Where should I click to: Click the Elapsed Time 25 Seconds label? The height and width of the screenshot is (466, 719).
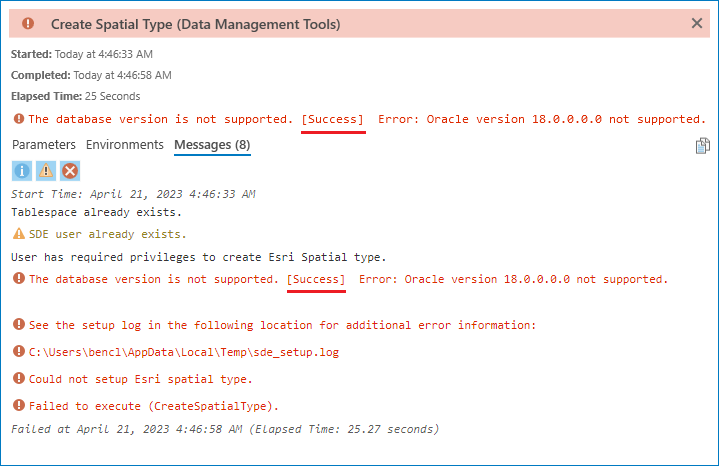point(76,97)
